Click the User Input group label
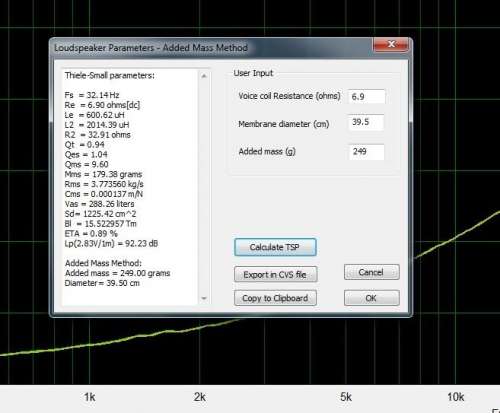Screen dimensions: 500x413 [x=253, y=73]
